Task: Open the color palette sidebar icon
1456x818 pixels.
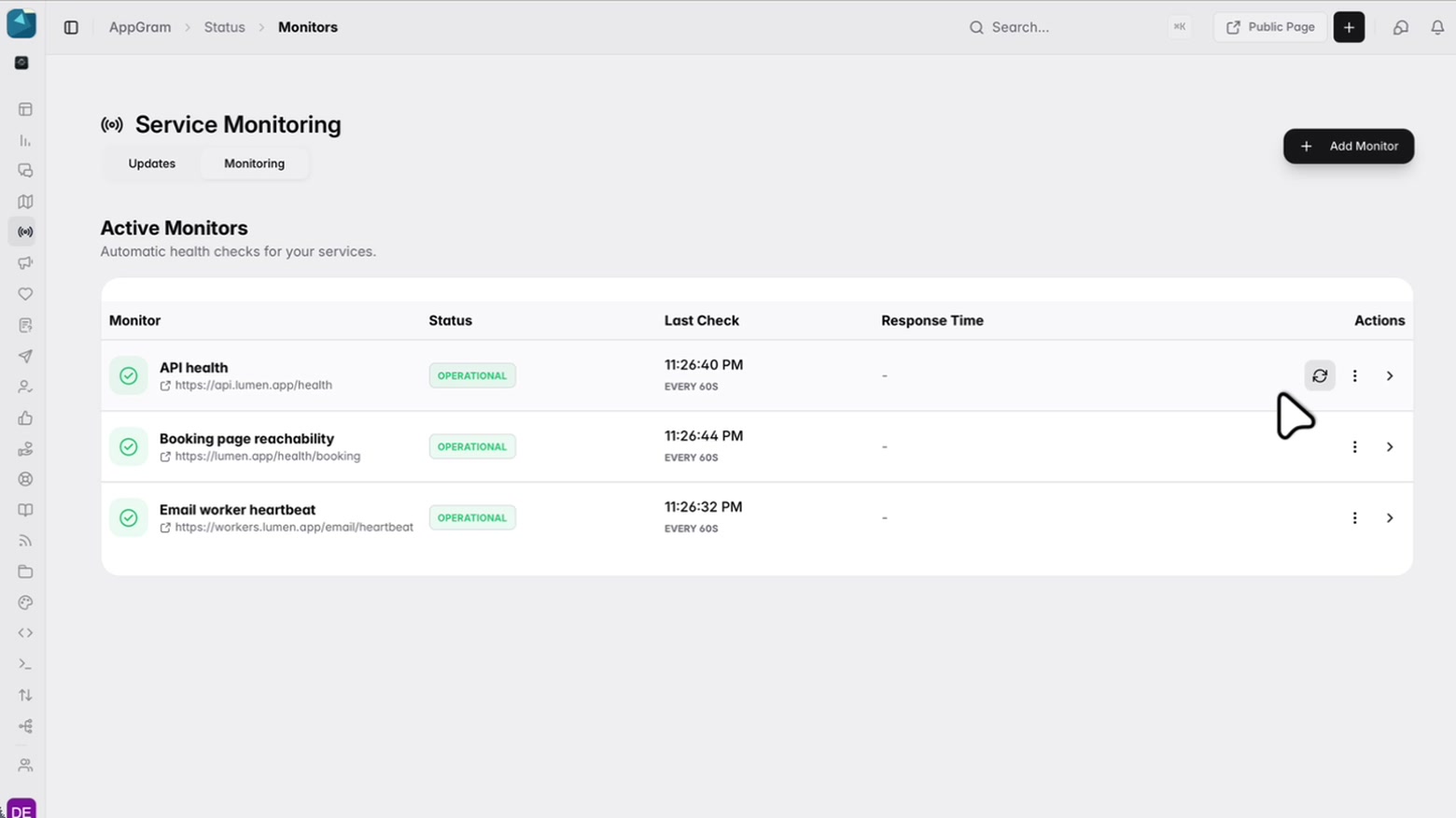Action: (25, 602)
